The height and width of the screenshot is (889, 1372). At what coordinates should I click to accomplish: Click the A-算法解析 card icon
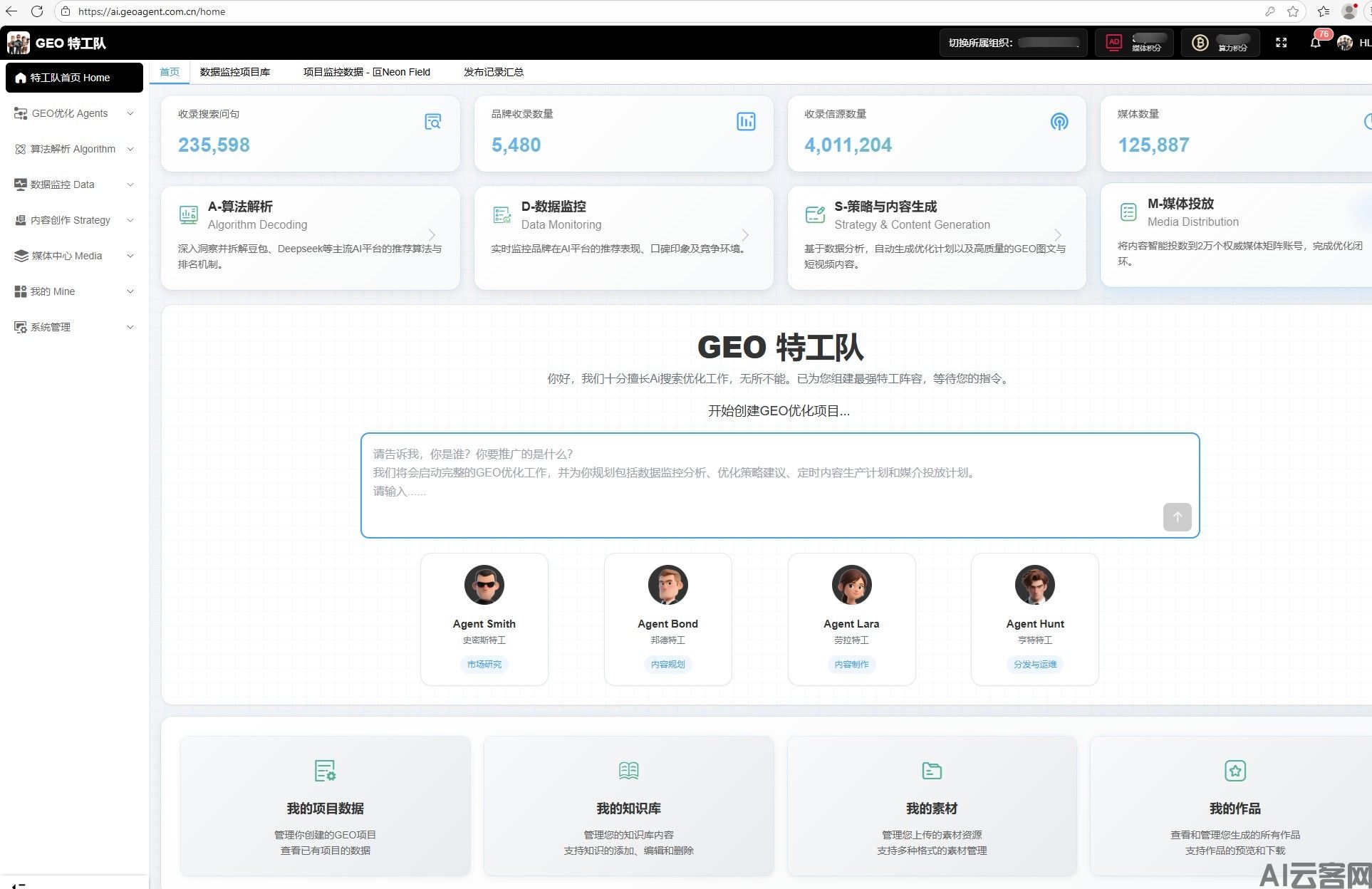coord(189,214)
